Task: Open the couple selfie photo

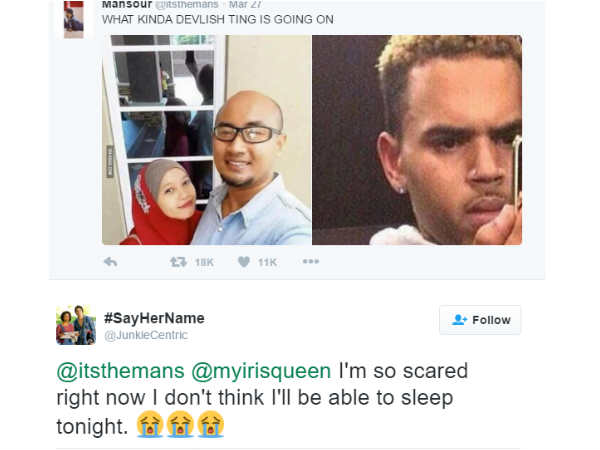Action: click(207, 140)
